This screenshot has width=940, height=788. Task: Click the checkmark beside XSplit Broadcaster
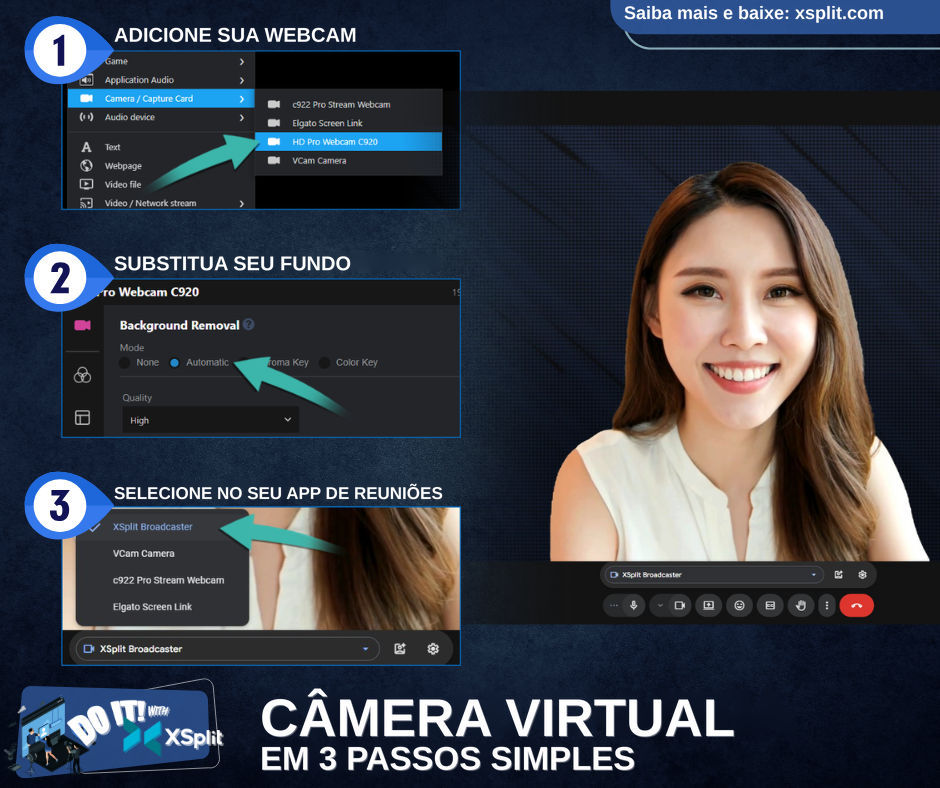point(95,528)
